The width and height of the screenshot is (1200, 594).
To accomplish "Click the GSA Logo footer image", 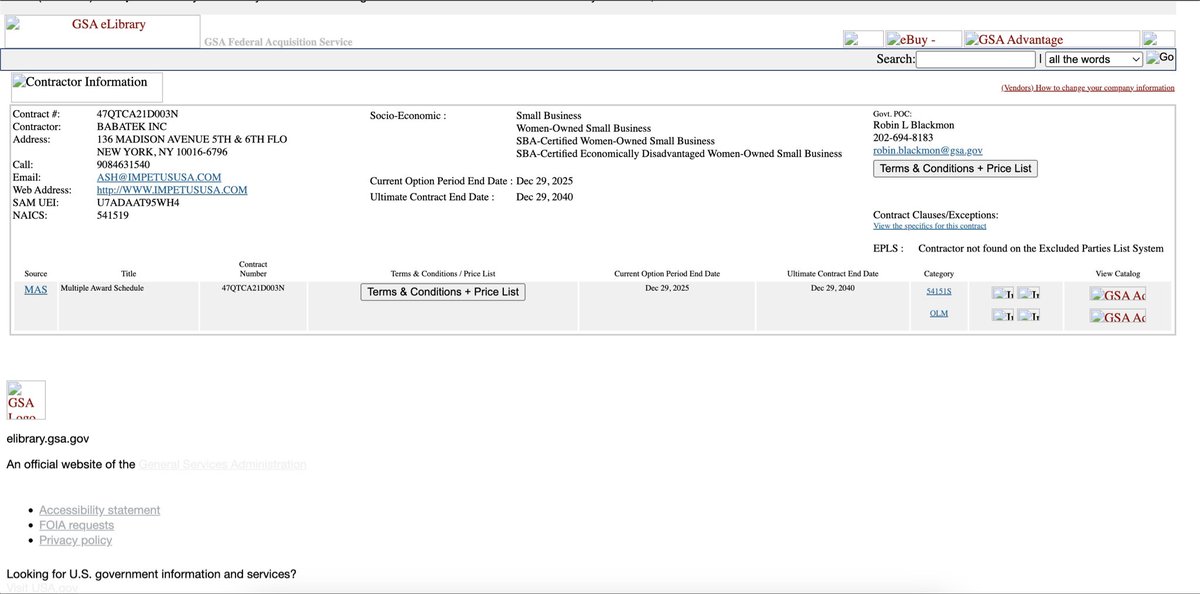I will point(26,400).
